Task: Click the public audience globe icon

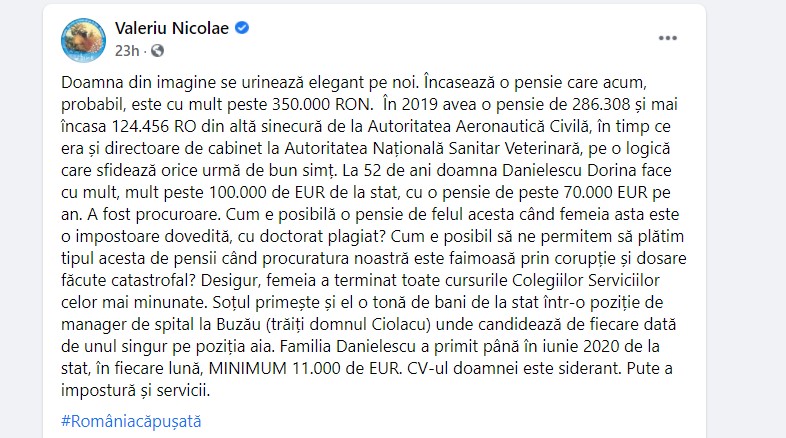Action: tap(158, 50)
